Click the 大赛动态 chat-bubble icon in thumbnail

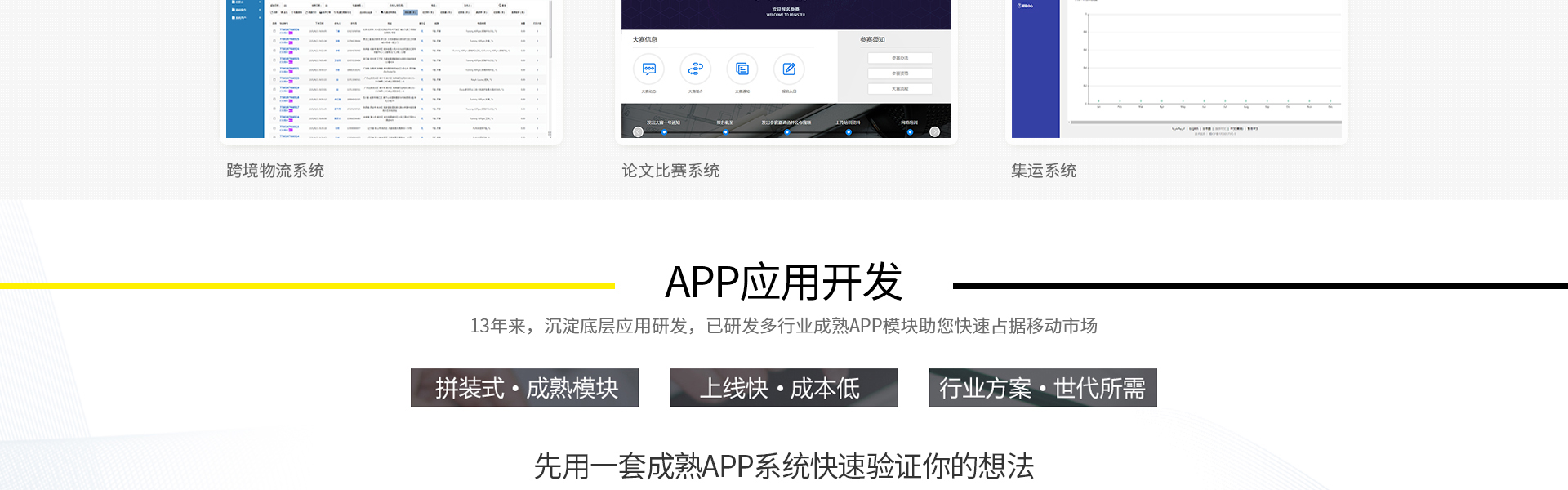click(649, 69)
